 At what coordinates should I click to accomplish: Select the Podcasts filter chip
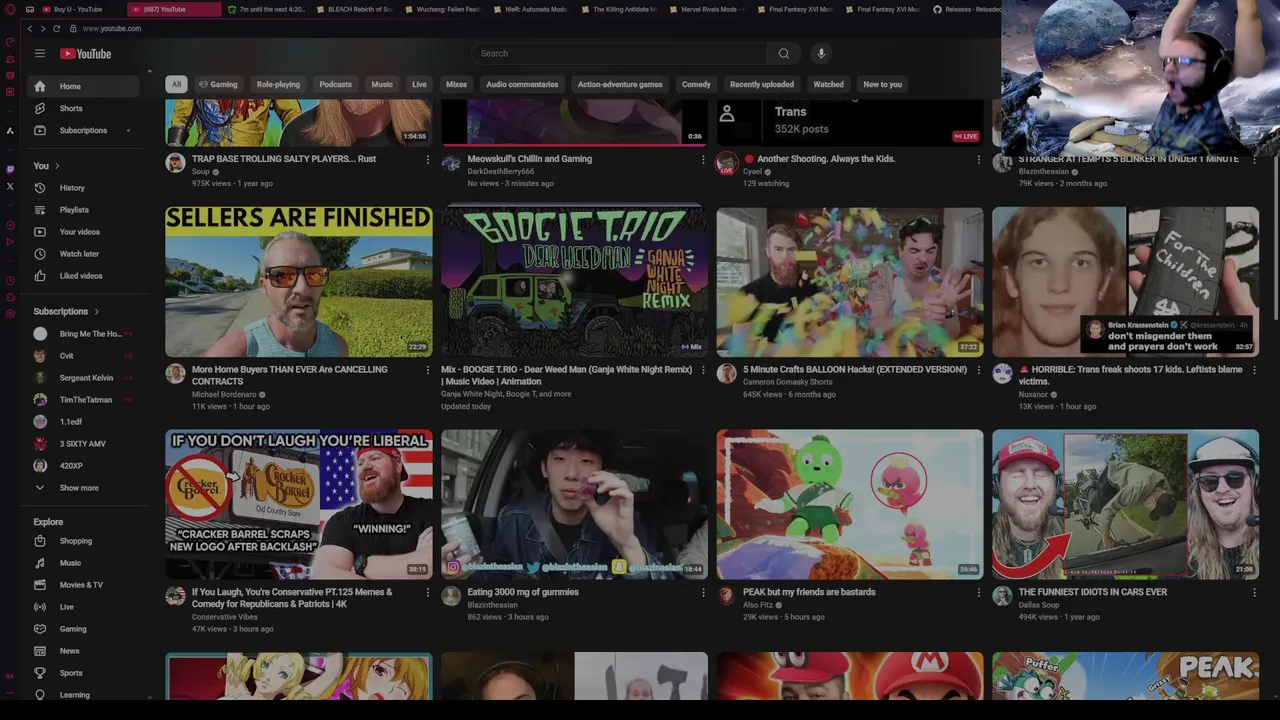[x=335, y=84]
